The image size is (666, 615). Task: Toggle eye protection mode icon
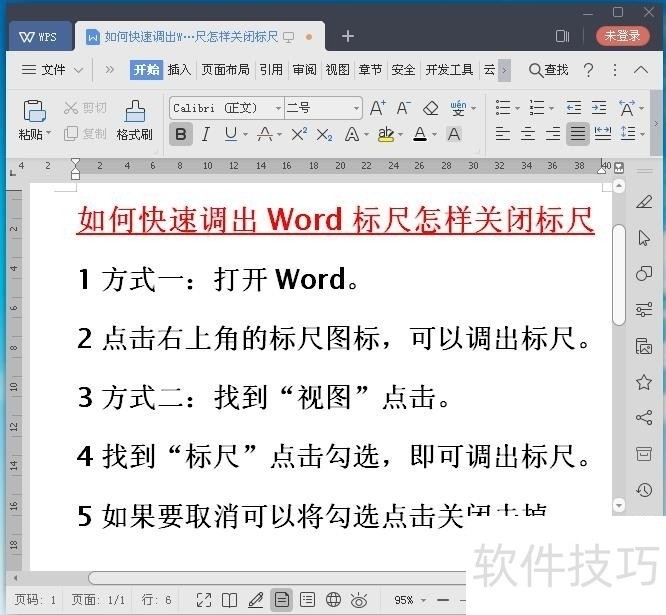coord(359,600)
